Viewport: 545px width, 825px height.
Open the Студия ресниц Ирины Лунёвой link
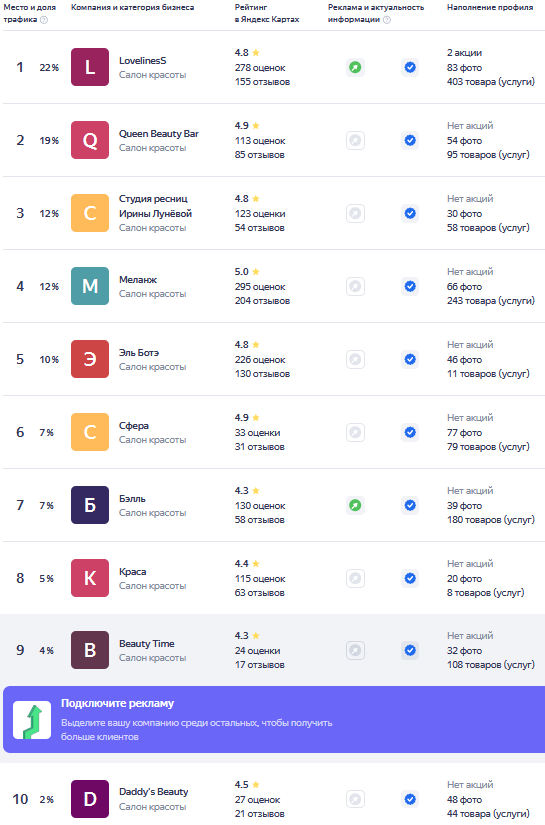[155, 206]
